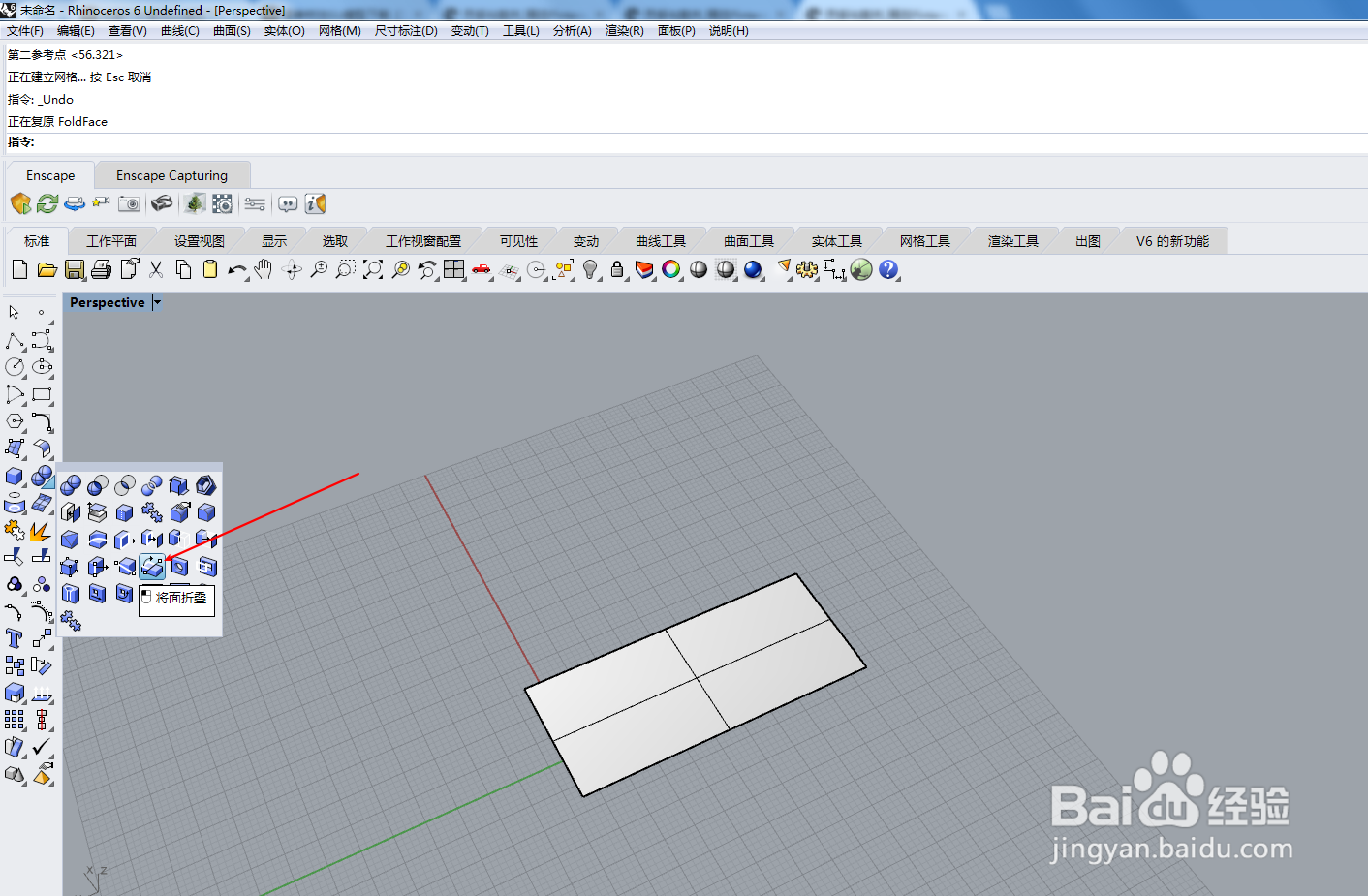
Task: Enable Enscape VR headset icon
Action: 162,203
